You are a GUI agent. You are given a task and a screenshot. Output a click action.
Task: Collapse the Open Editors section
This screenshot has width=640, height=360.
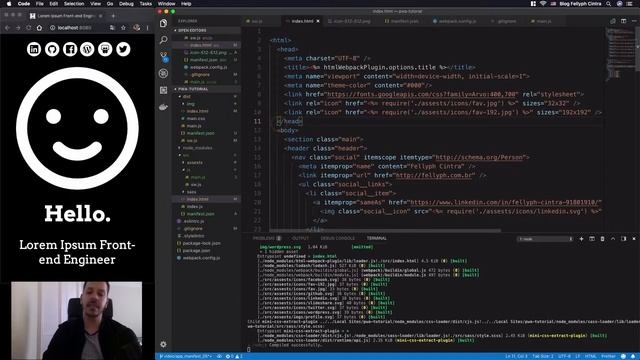tap(207, 30)
